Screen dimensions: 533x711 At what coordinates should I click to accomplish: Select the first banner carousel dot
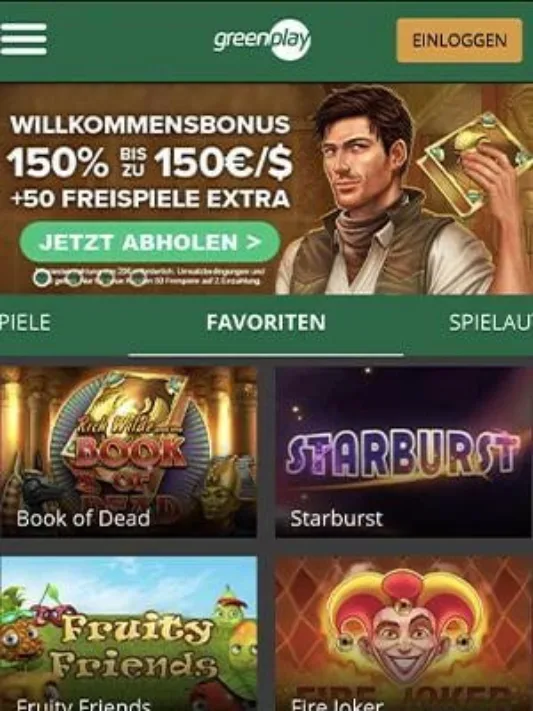[42, 277]
